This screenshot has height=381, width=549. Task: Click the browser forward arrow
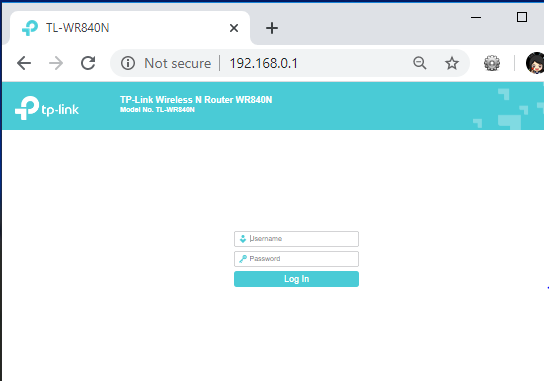point(56,63)
